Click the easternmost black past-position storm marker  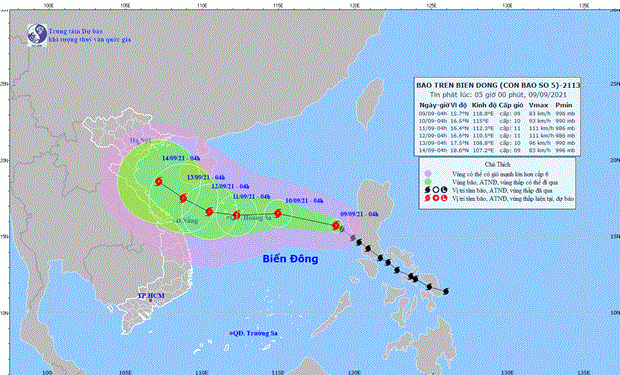pos(446,292)
